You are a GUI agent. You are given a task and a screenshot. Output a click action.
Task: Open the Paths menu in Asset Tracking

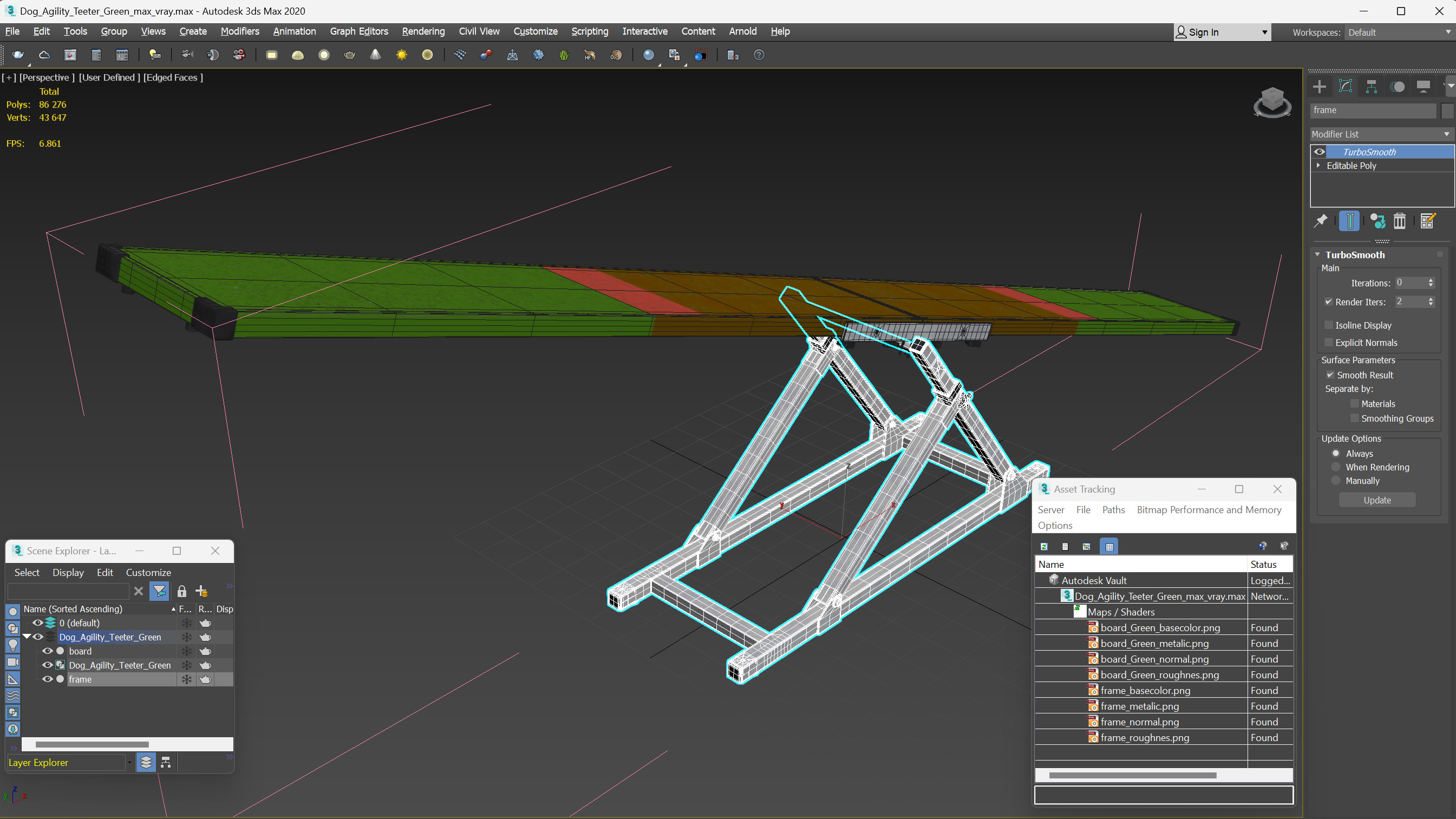[1113, 509]
